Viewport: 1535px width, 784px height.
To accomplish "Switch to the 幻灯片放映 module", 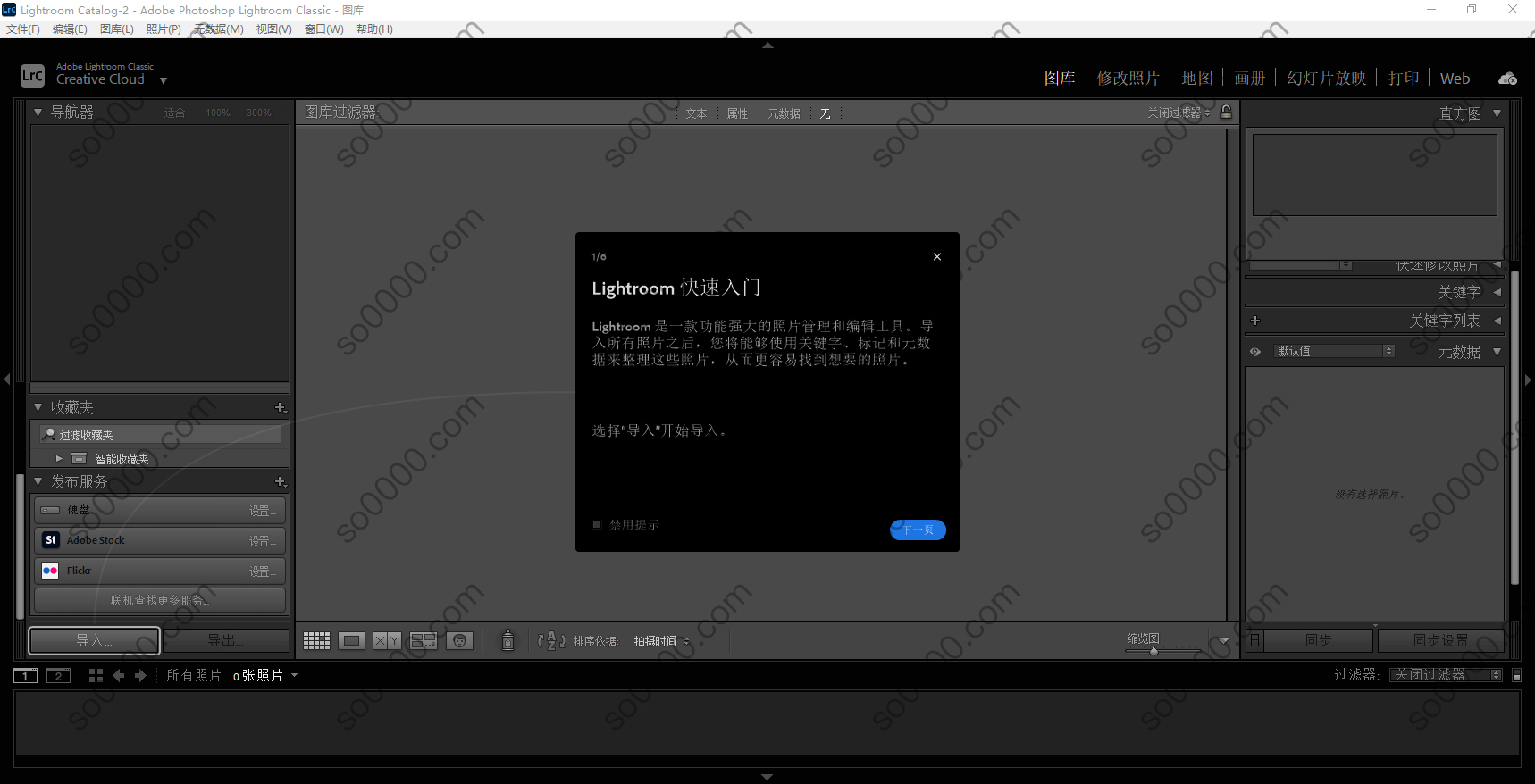I will click(x=1327, y=79).
